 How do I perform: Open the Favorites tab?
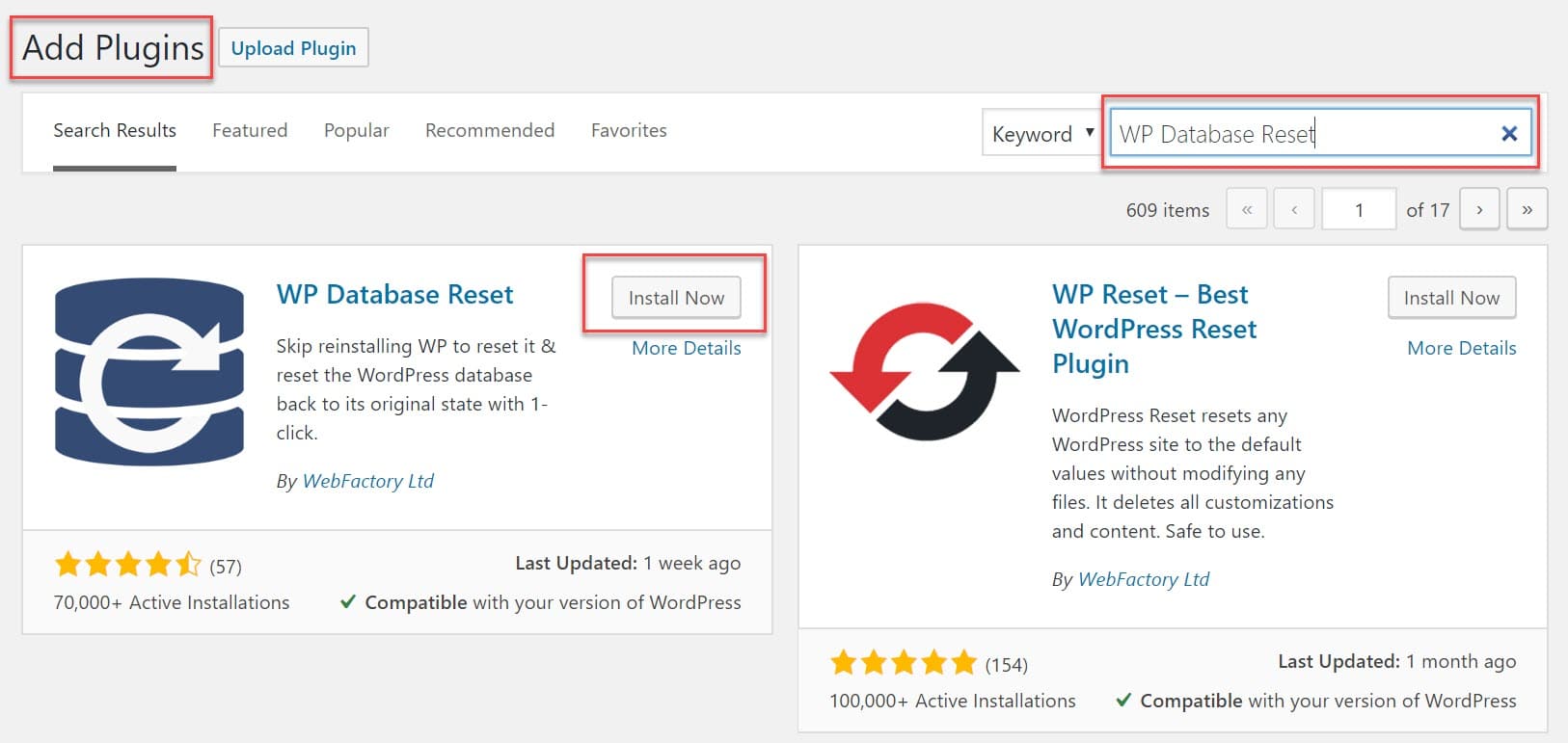tap(629, 130)
